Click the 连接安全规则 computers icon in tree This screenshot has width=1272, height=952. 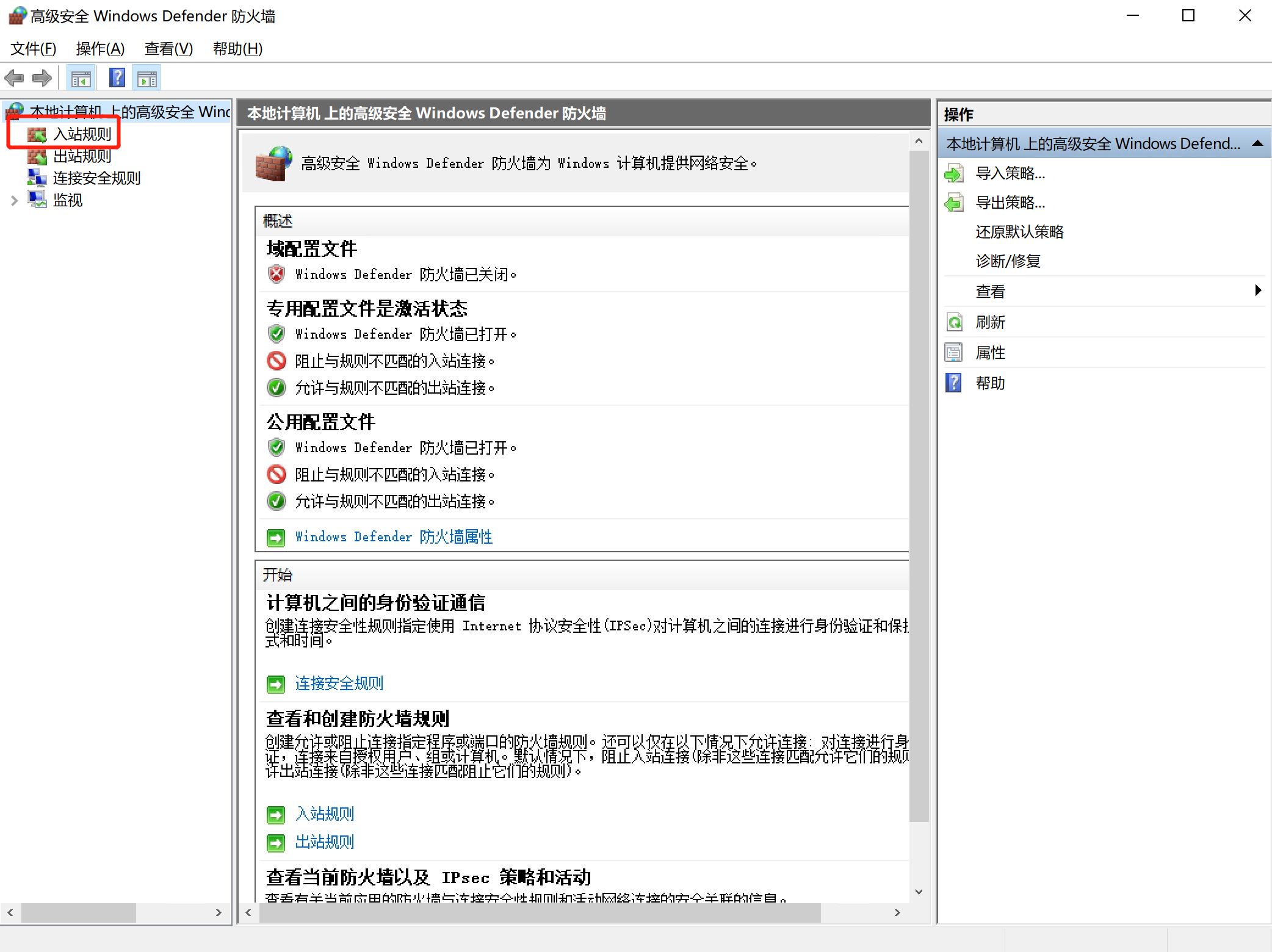pos(37,178)
